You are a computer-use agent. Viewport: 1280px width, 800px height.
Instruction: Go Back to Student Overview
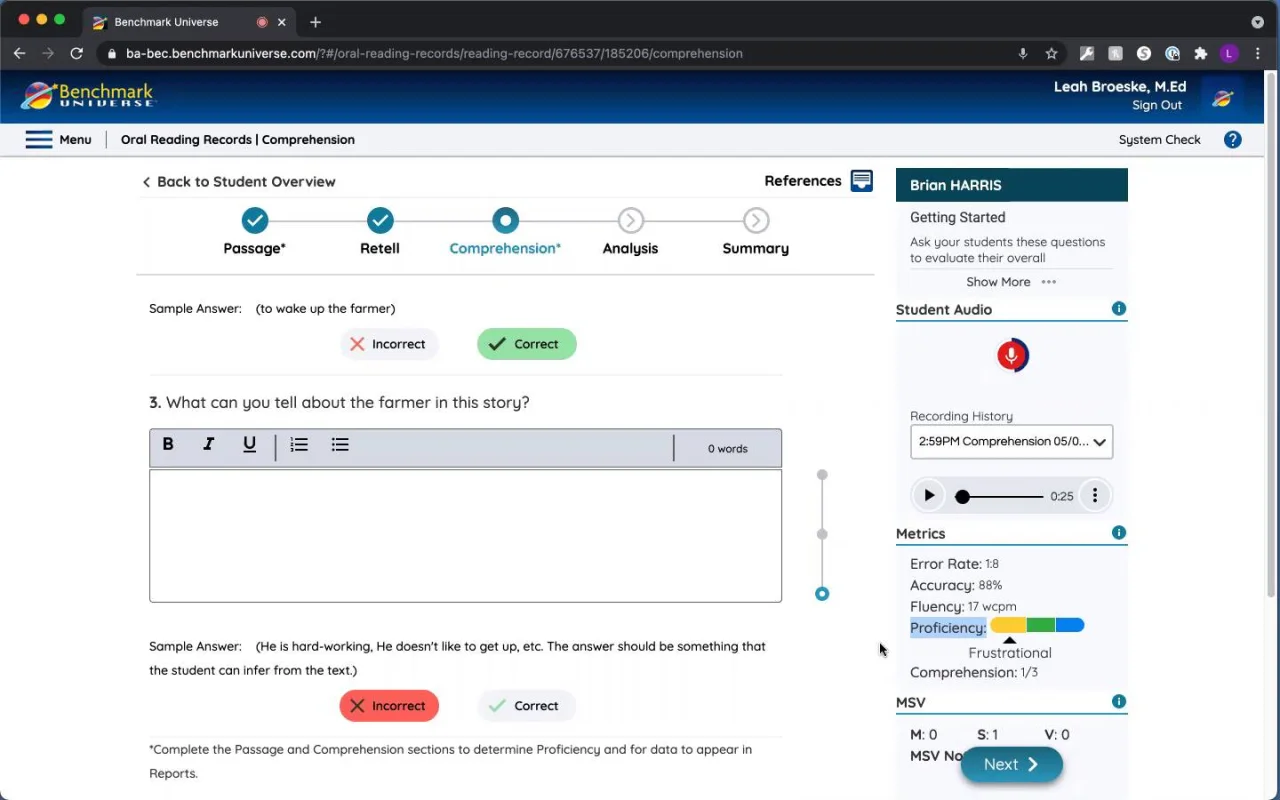[x=239, y=182]
